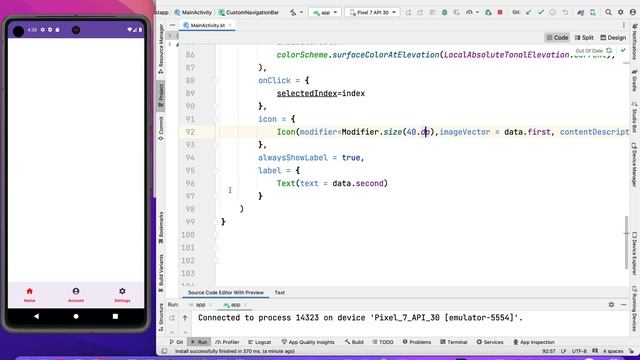Viewport: 640px width, 360px height.
Task: Click the editor vertical scrollbar thumb
Action: click(627, 242)
